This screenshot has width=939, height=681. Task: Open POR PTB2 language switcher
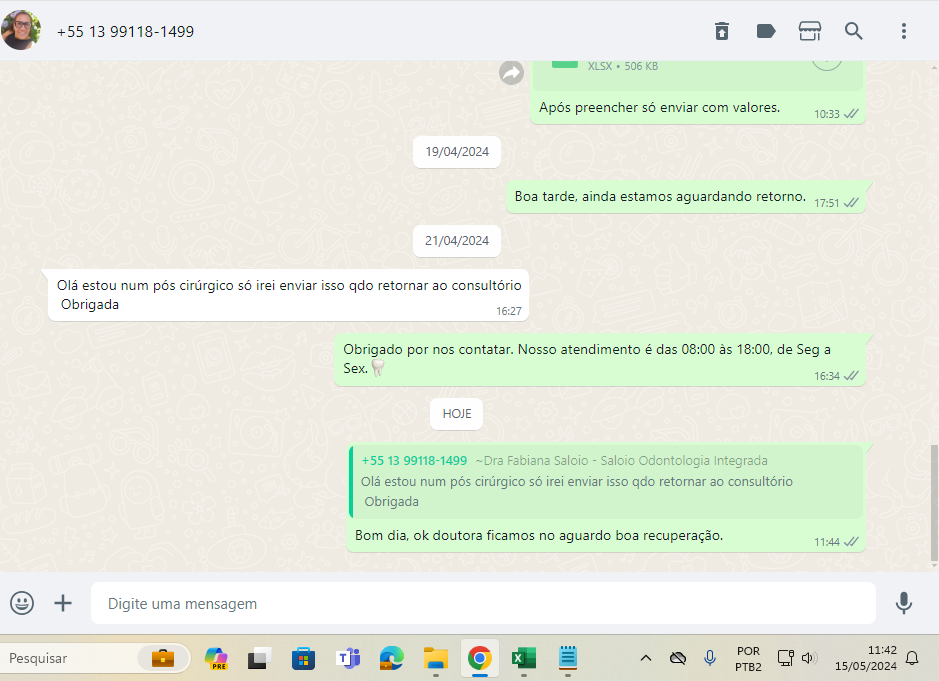tap(748, 658)
